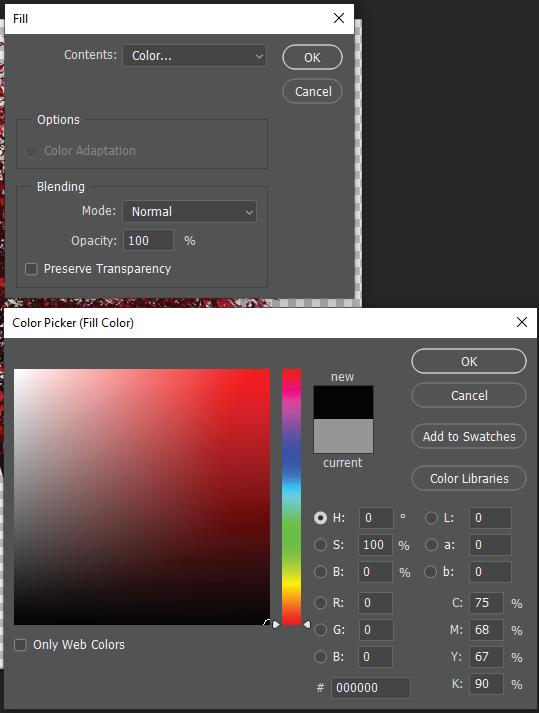Pick bright red in the color field's top-right corner

[267, 372]
